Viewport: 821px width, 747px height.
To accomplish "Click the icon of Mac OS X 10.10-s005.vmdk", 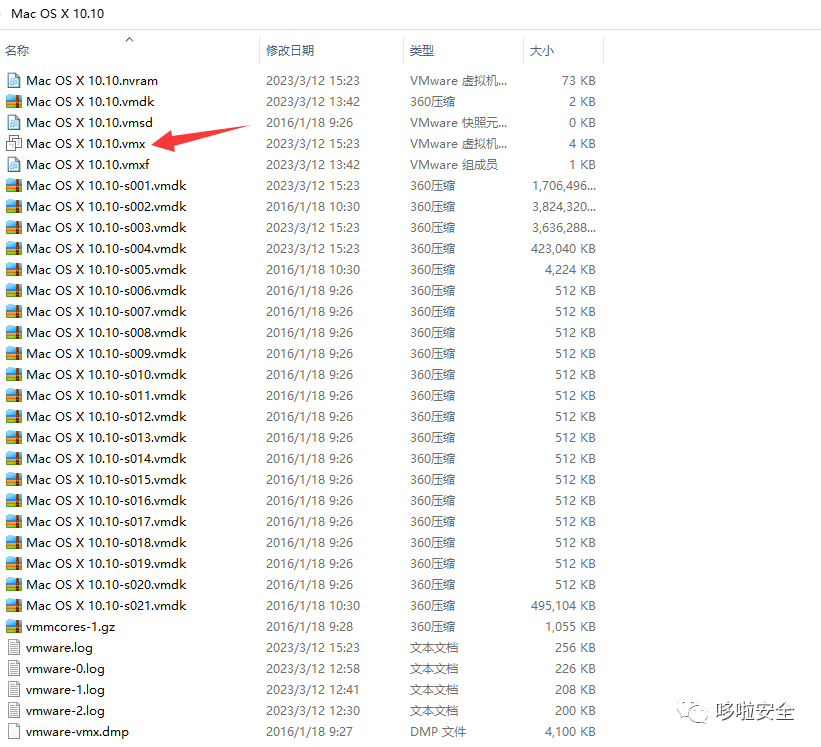I will tap(14, 270).
